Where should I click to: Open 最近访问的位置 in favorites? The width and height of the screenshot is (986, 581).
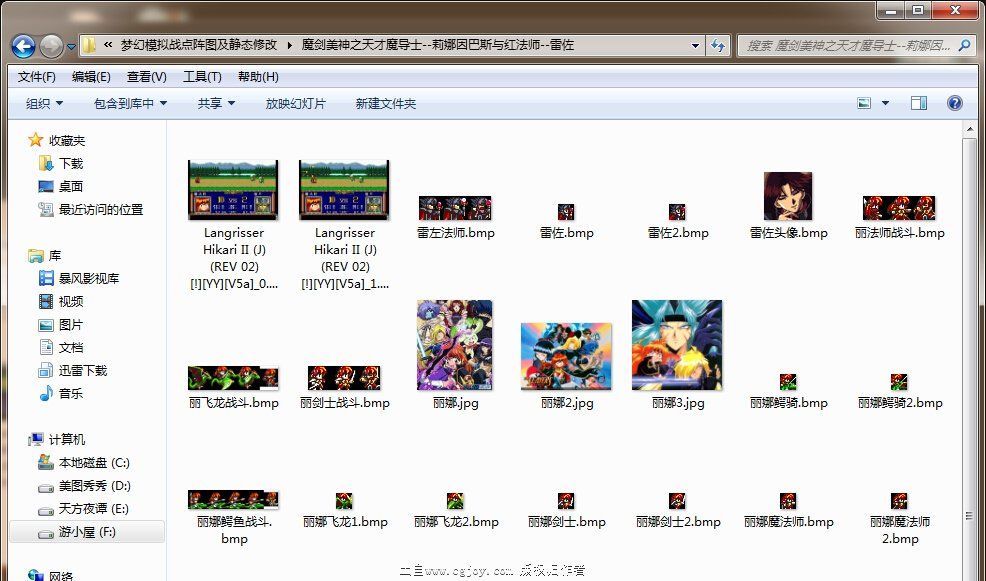[x=91, y=209]
